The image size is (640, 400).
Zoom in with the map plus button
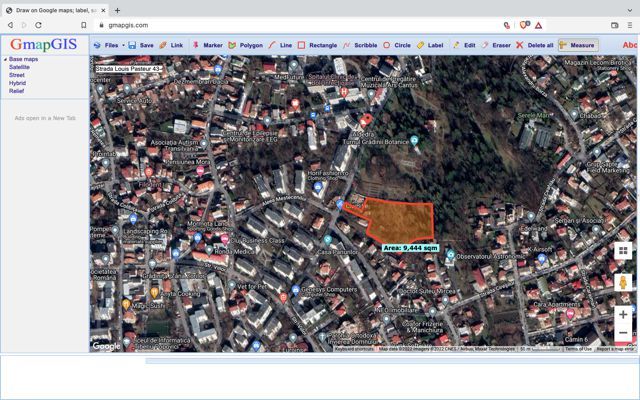pyautogui.click(x=623, y=315)
